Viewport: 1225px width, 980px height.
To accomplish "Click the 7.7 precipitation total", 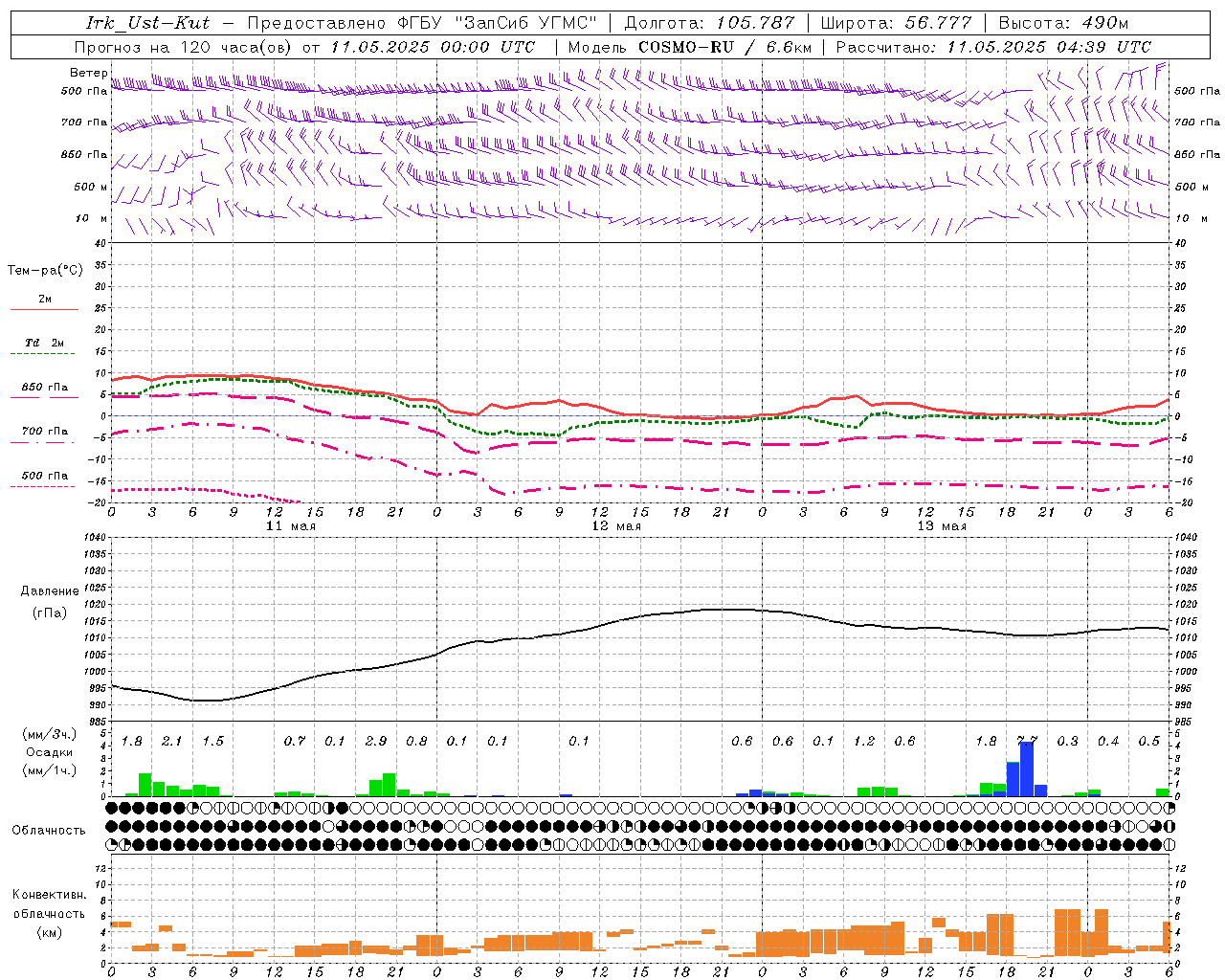I will [x=1027, y=741].
